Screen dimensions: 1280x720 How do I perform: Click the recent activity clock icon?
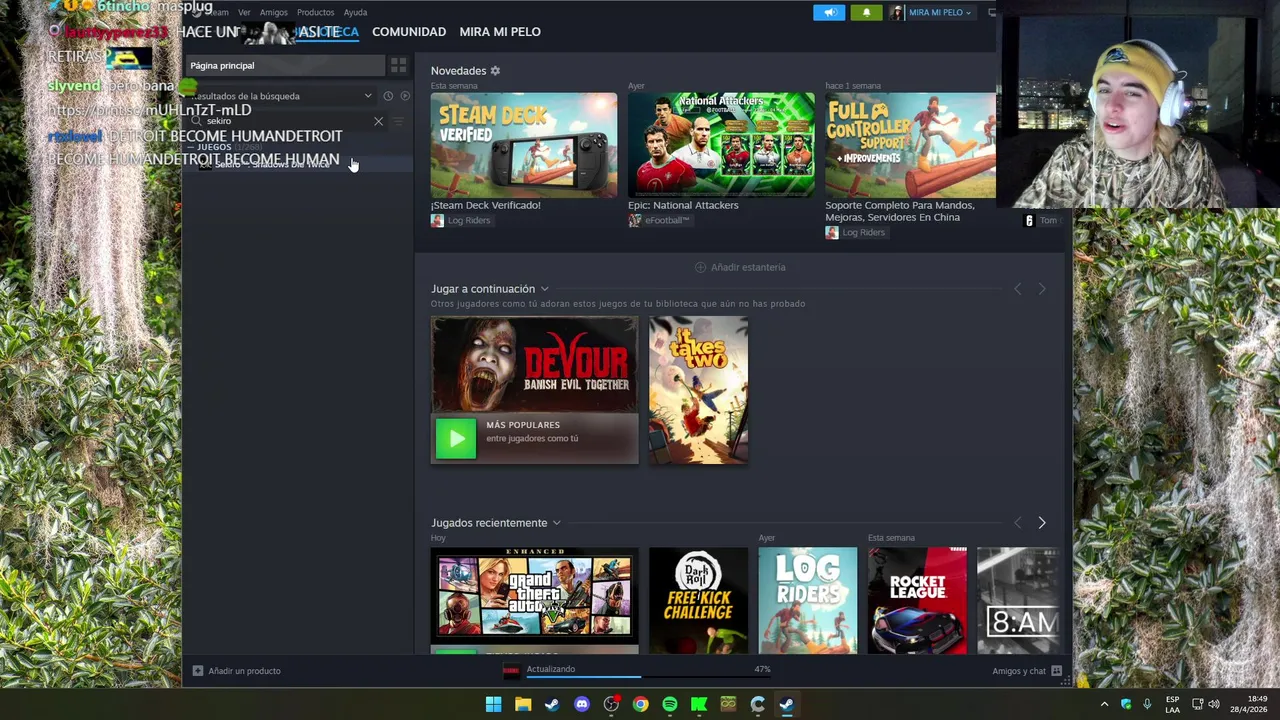point(388,96)
